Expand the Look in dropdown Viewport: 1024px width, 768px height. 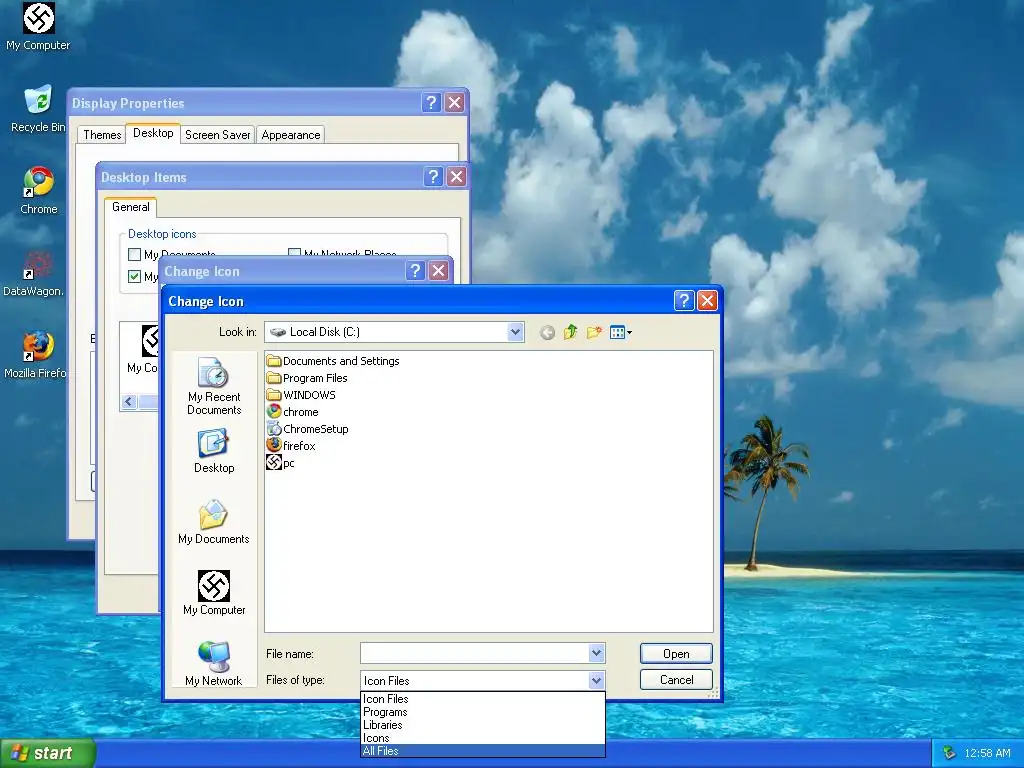[x=515, y=332]
